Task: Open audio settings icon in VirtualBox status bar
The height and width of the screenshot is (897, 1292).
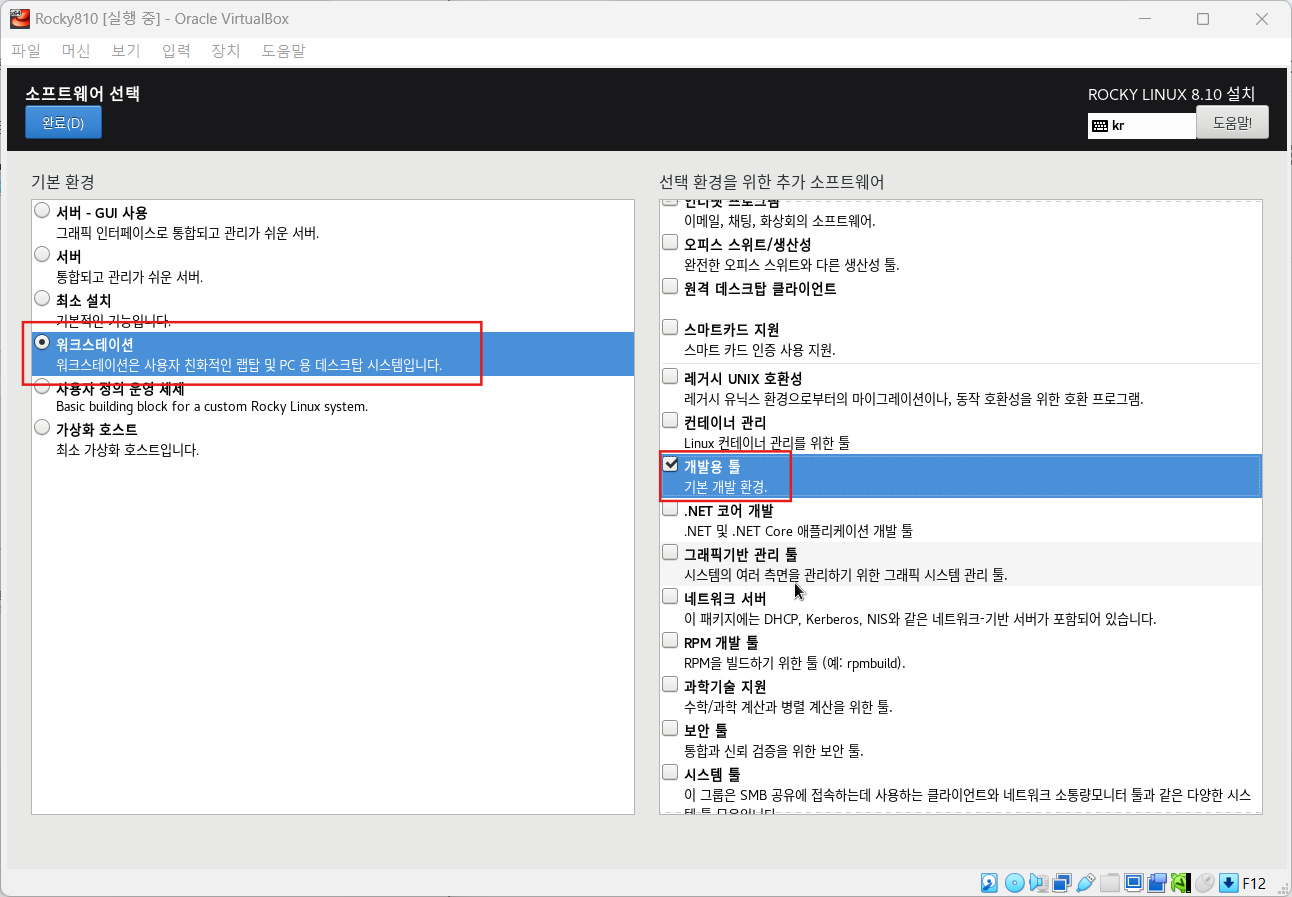Action: [x=1038, y=883]
